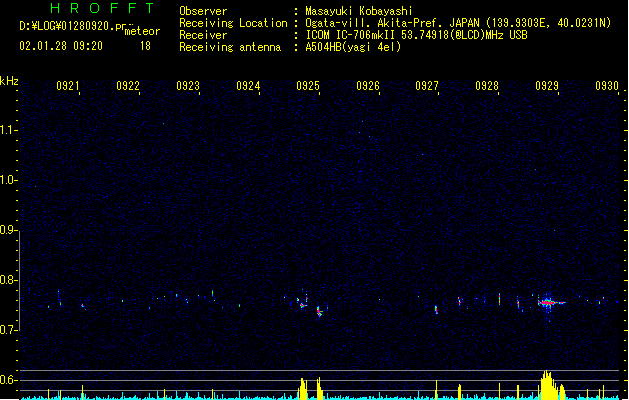Click the 0.8 kHz axis label
The height and width of the screenshot is (400, 629).
(8, 280)
